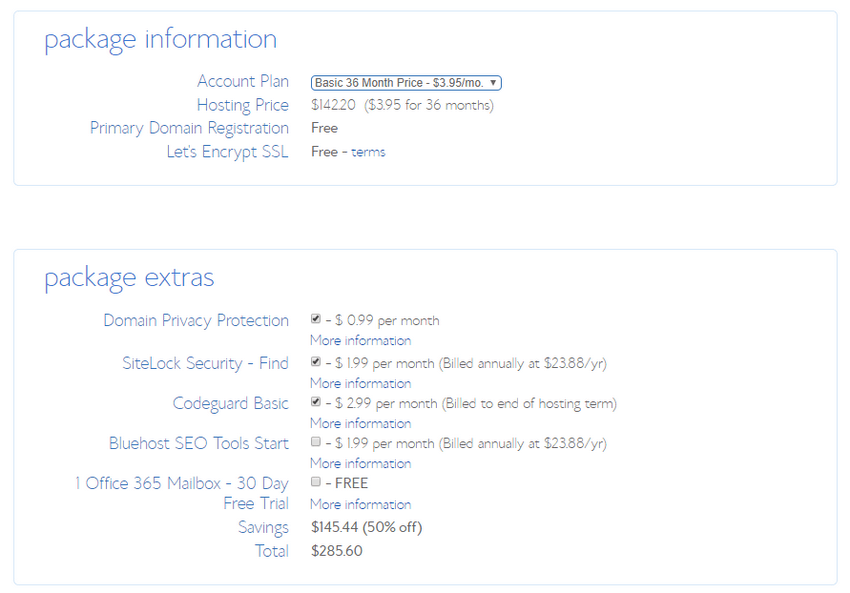Open More information under Domain Privacy Protection
The height and width of the screenshot is (593, 850).
pyautogui.click(x=360, y=341)
